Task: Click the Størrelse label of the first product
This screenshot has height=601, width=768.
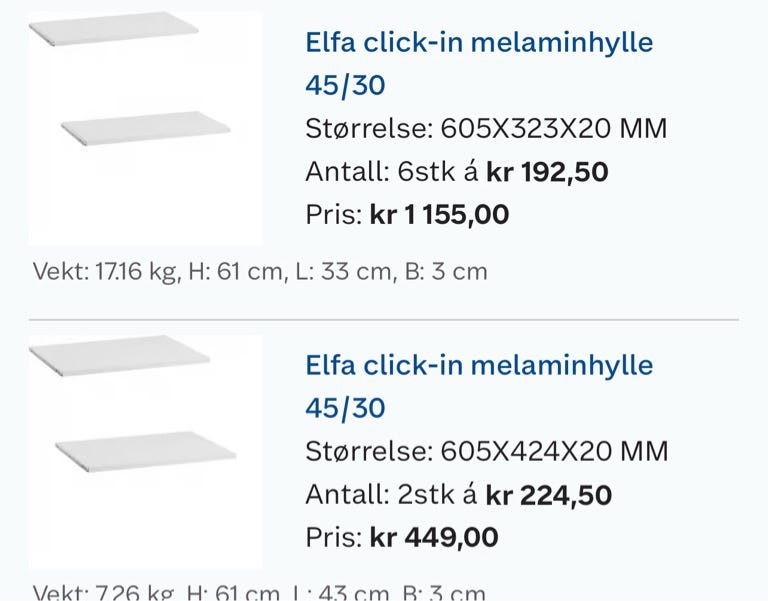Action: (367, 129)
